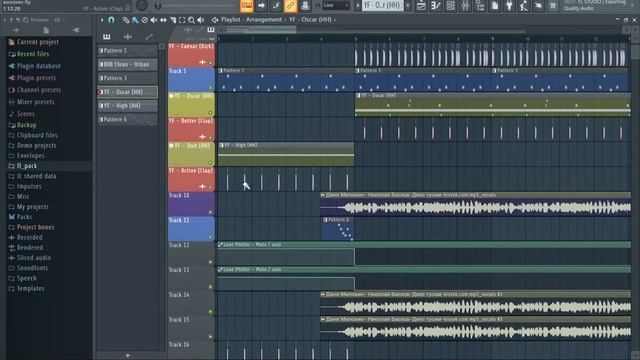The image size is (640, 360).
Task: Show pattern clips in picker panel
Action: pos(107,37)
